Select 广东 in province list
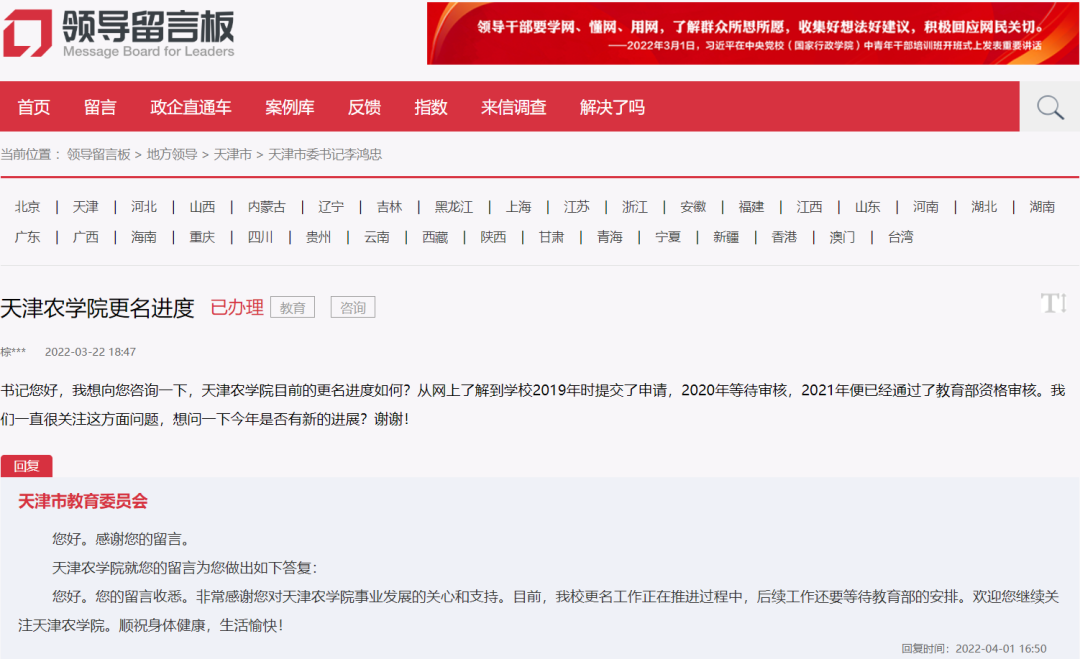 28,237
